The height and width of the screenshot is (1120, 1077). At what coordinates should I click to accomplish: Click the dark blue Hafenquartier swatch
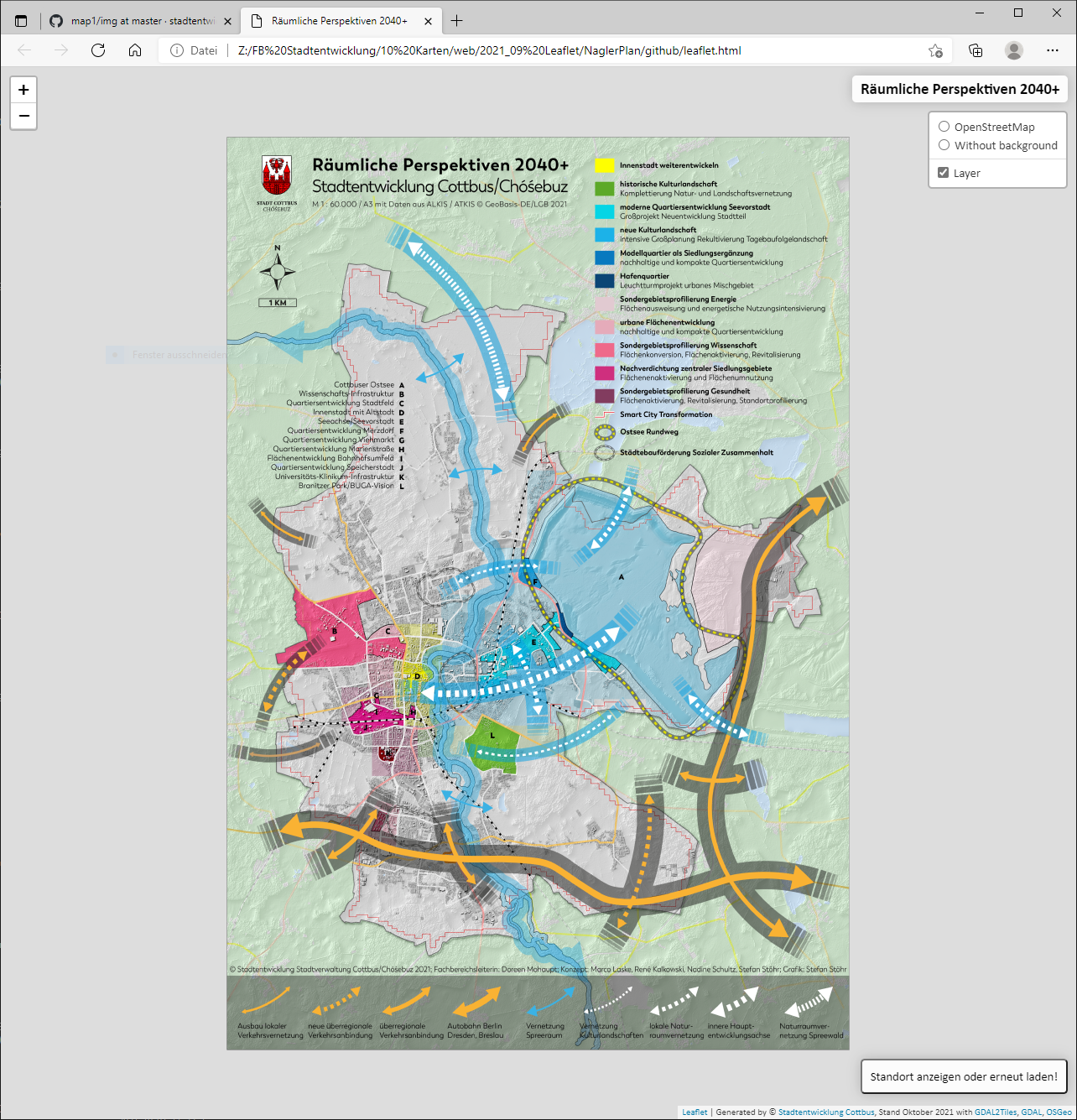(x=605, y=281)
